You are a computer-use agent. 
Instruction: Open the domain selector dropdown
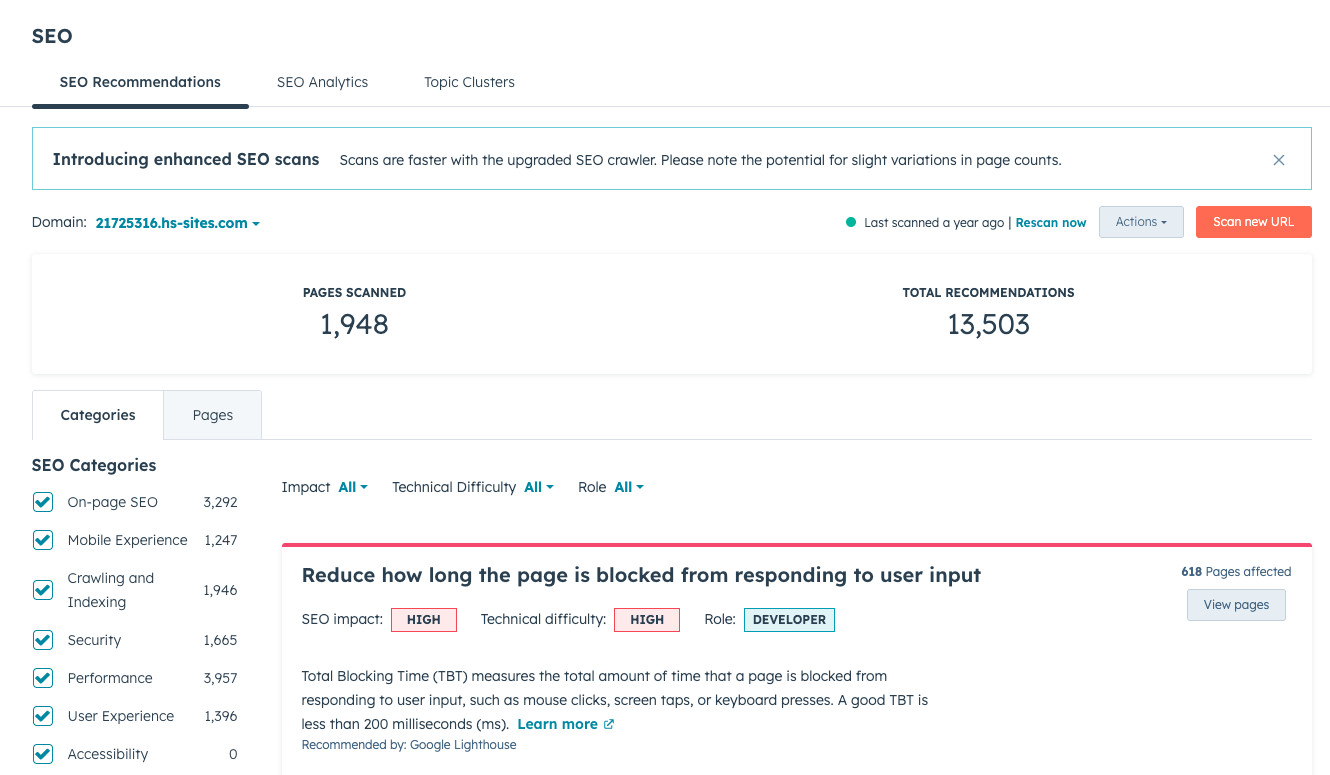pyautogui.click(x=177, y=223)
